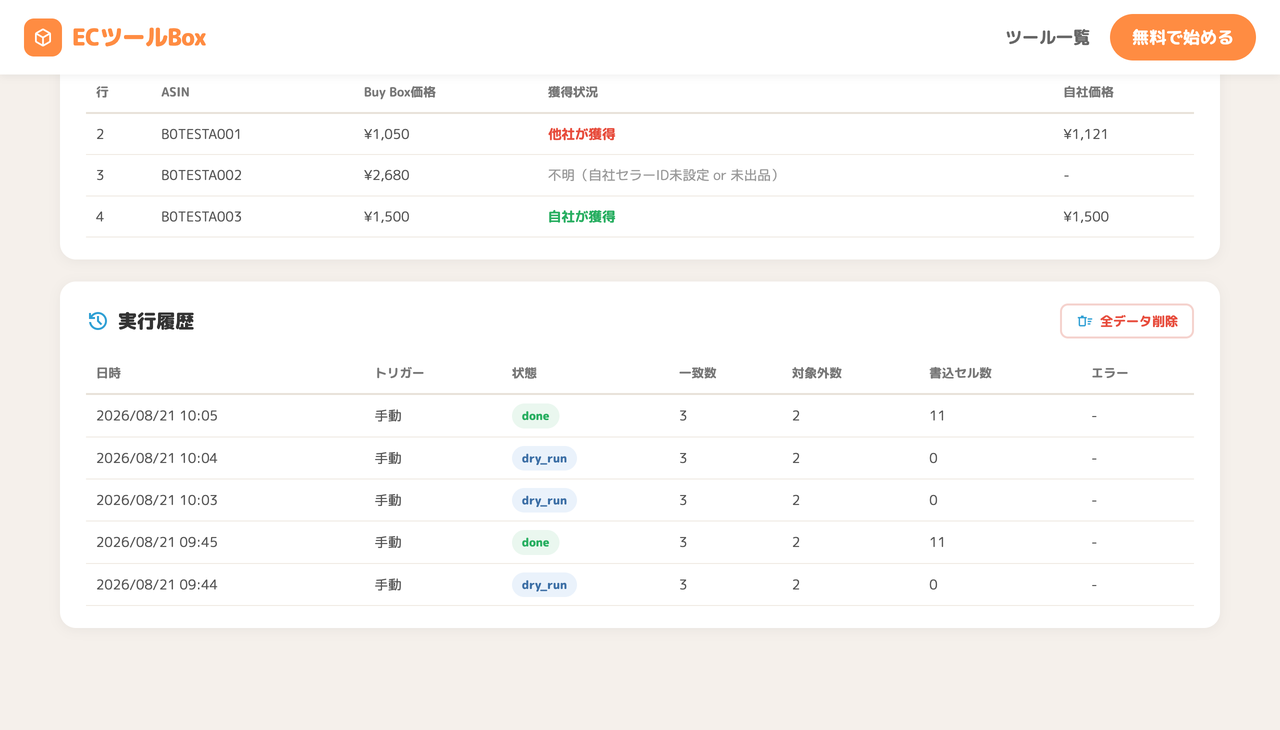The width and height of the screenshot is (1280, 730).
Task: Click own price ¥1,121
Action: [x=1085, y=134]
